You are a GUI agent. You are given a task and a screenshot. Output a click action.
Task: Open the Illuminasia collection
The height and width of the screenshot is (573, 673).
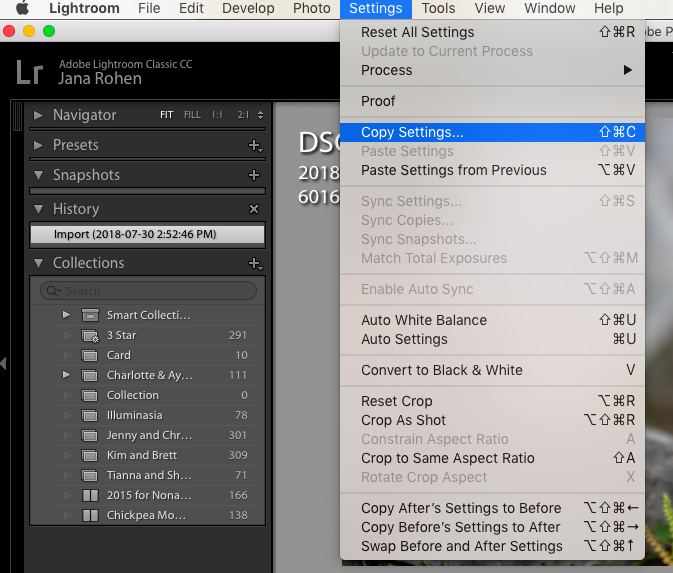134,415
